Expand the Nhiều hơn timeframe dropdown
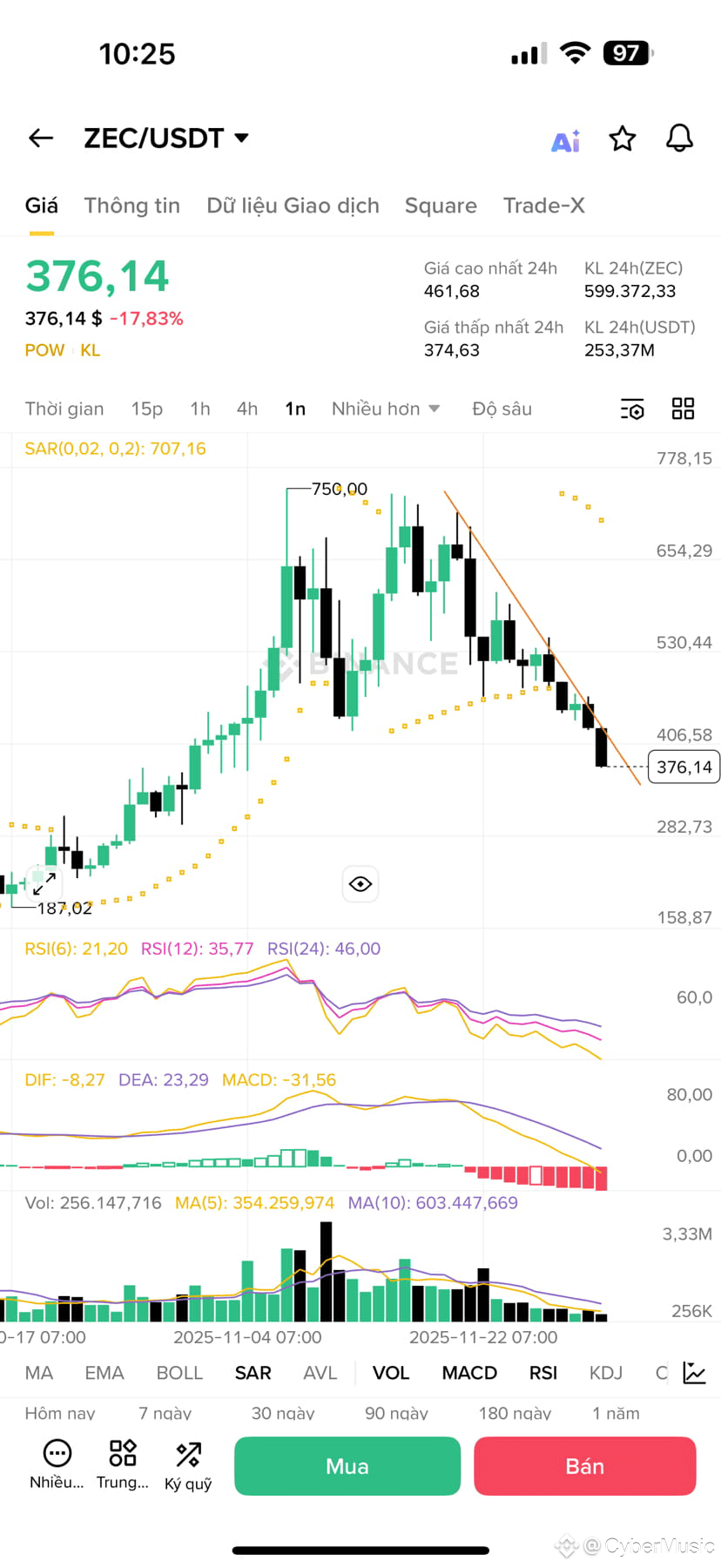This screenshot has width=721, height=1568. (386, 409)
